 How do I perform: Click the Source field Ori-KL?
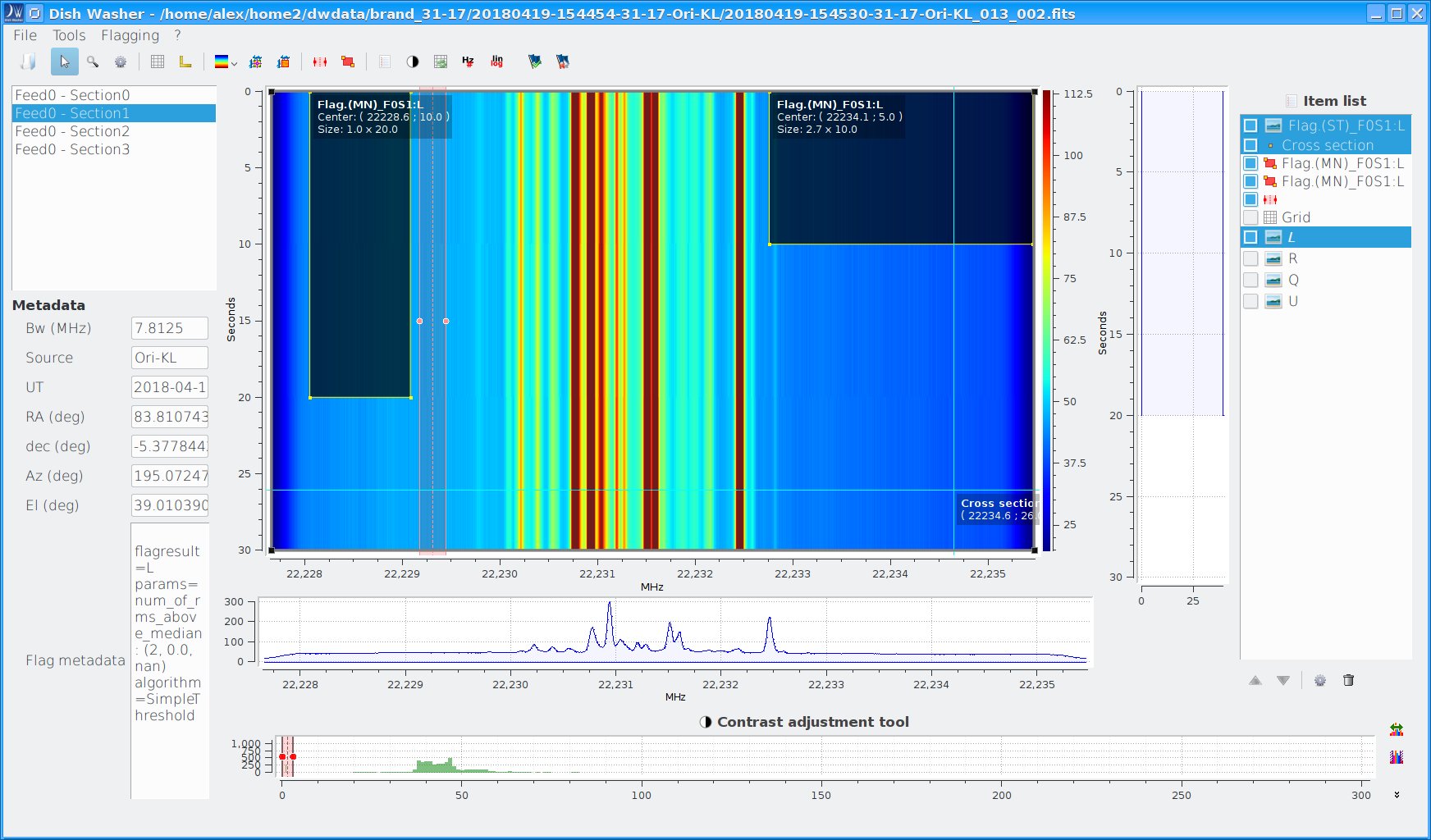[x=170, y=358]
